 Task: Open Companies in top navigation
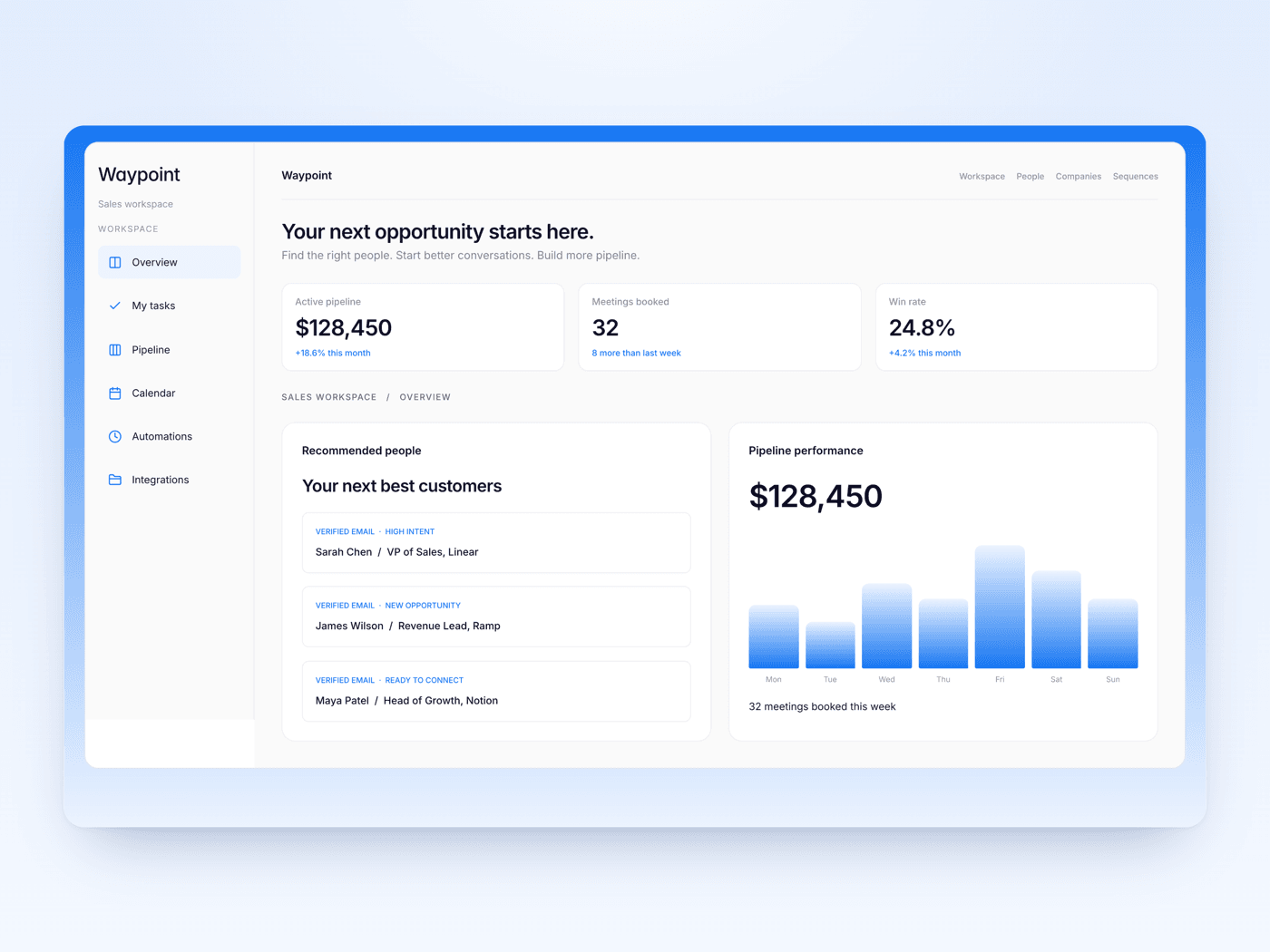[1078, 177]
